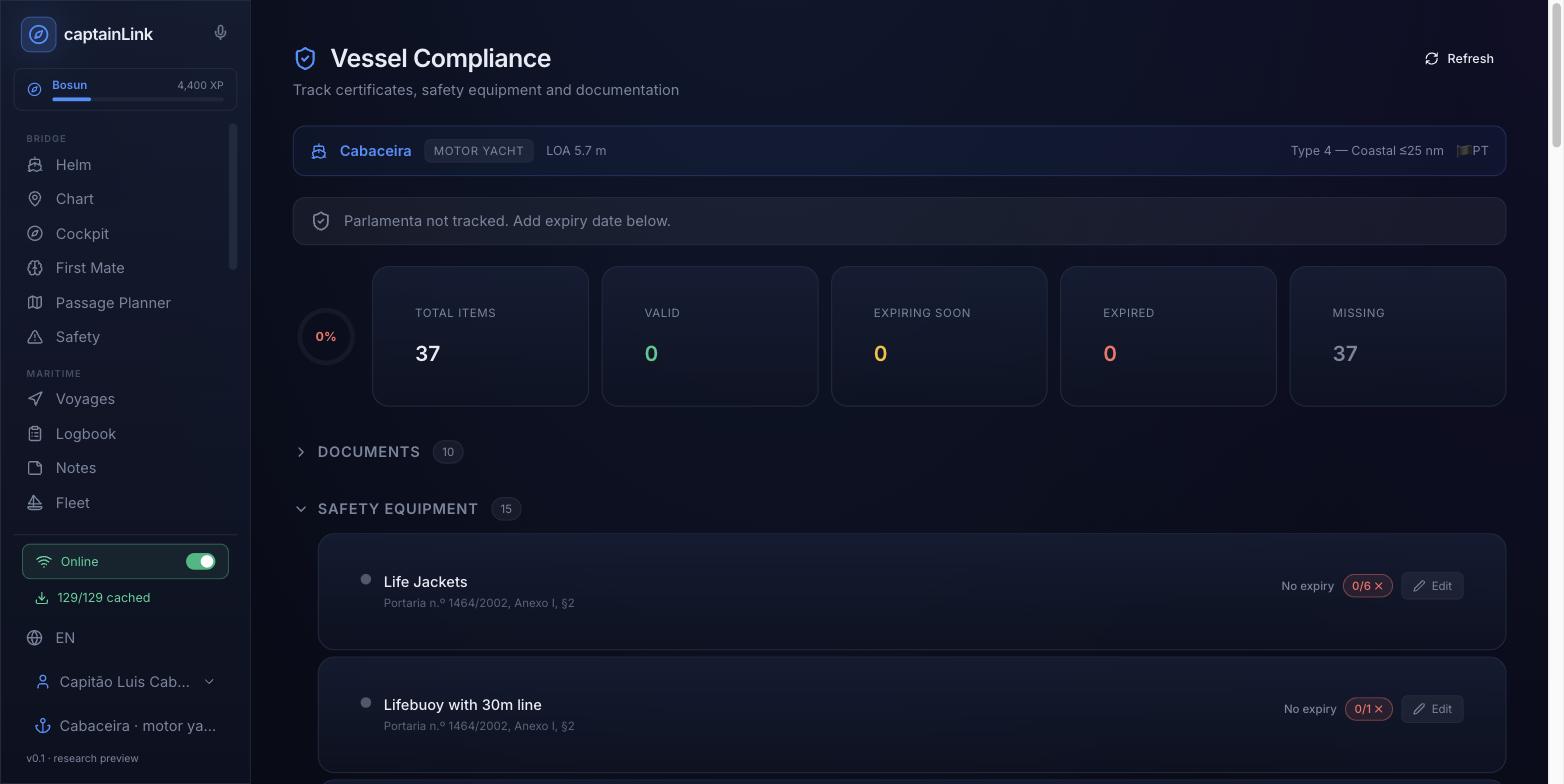Viewport: 1564px width, 784px height.
Task: Click the Cabaceira vessel ship icon
Action: [319, 151]
